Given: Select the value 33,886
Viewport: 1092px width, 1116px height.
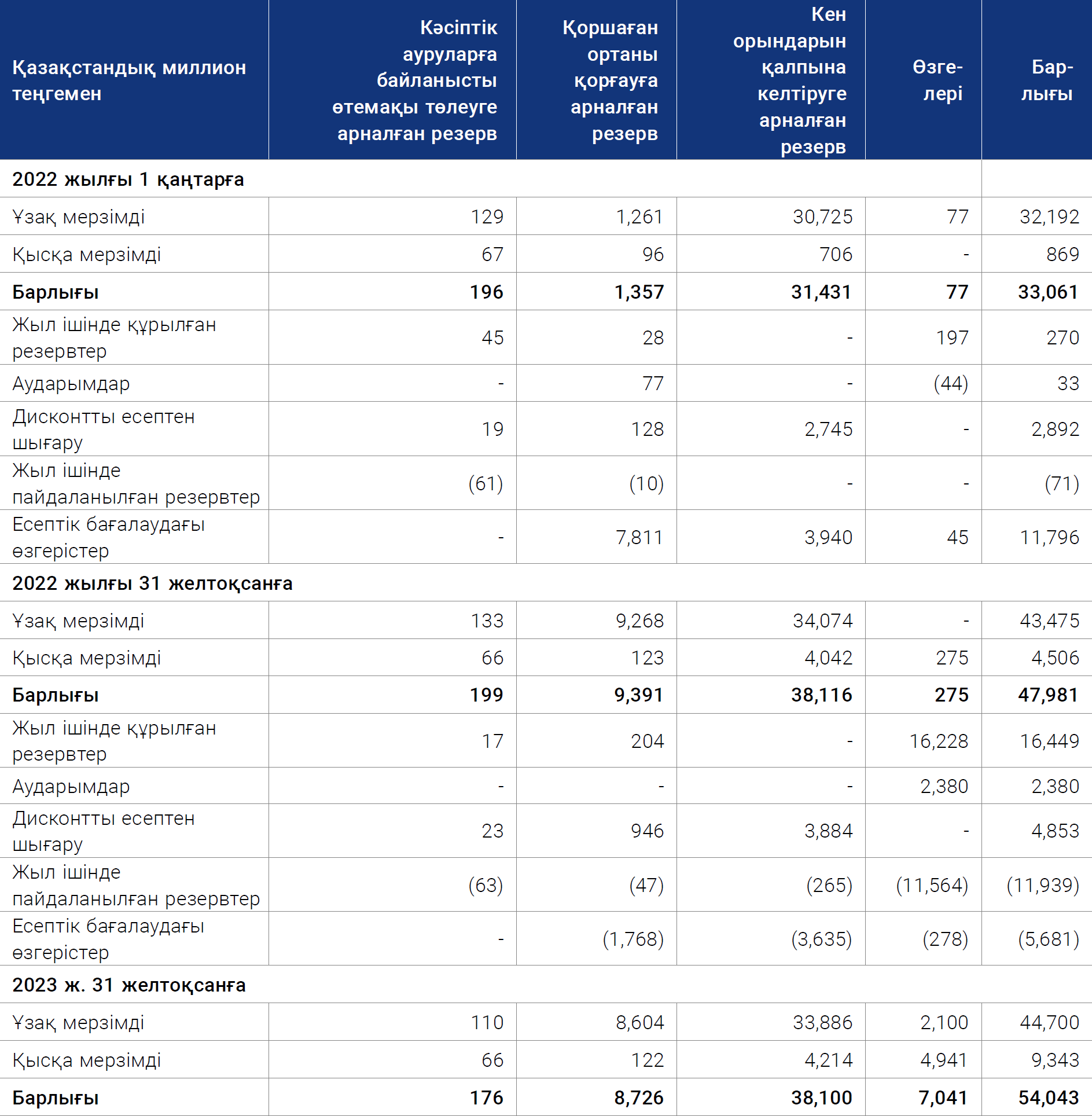Looking at the screenshot, I should click(x=822, y=1023).
